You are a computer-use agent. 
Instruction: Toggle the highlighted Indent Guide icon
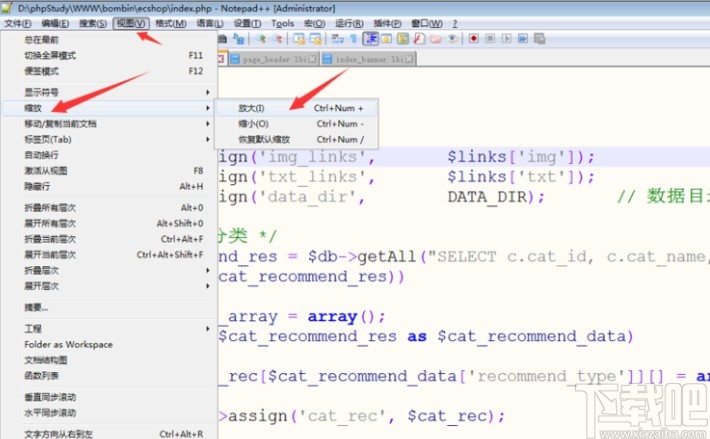pyautogui.click(x=370, y=38)
